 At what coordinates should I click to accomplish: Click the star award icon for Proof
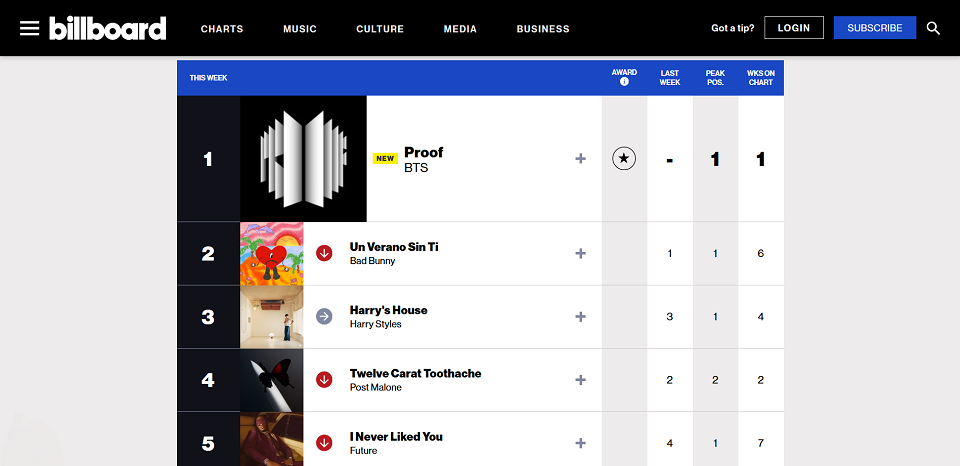click(624, 158)
